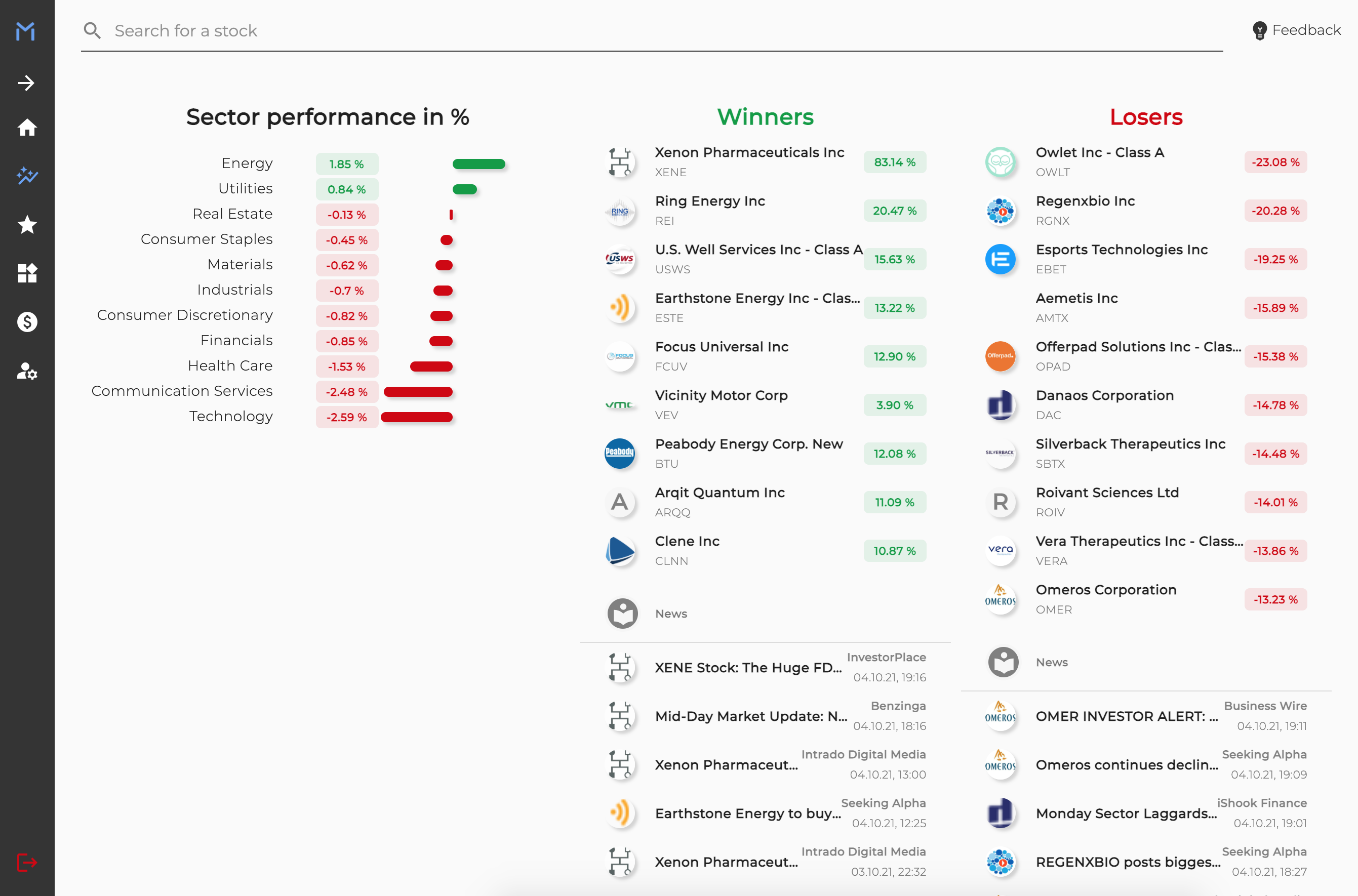Open the Monday Sector Laggards article

coord(1146,813)
